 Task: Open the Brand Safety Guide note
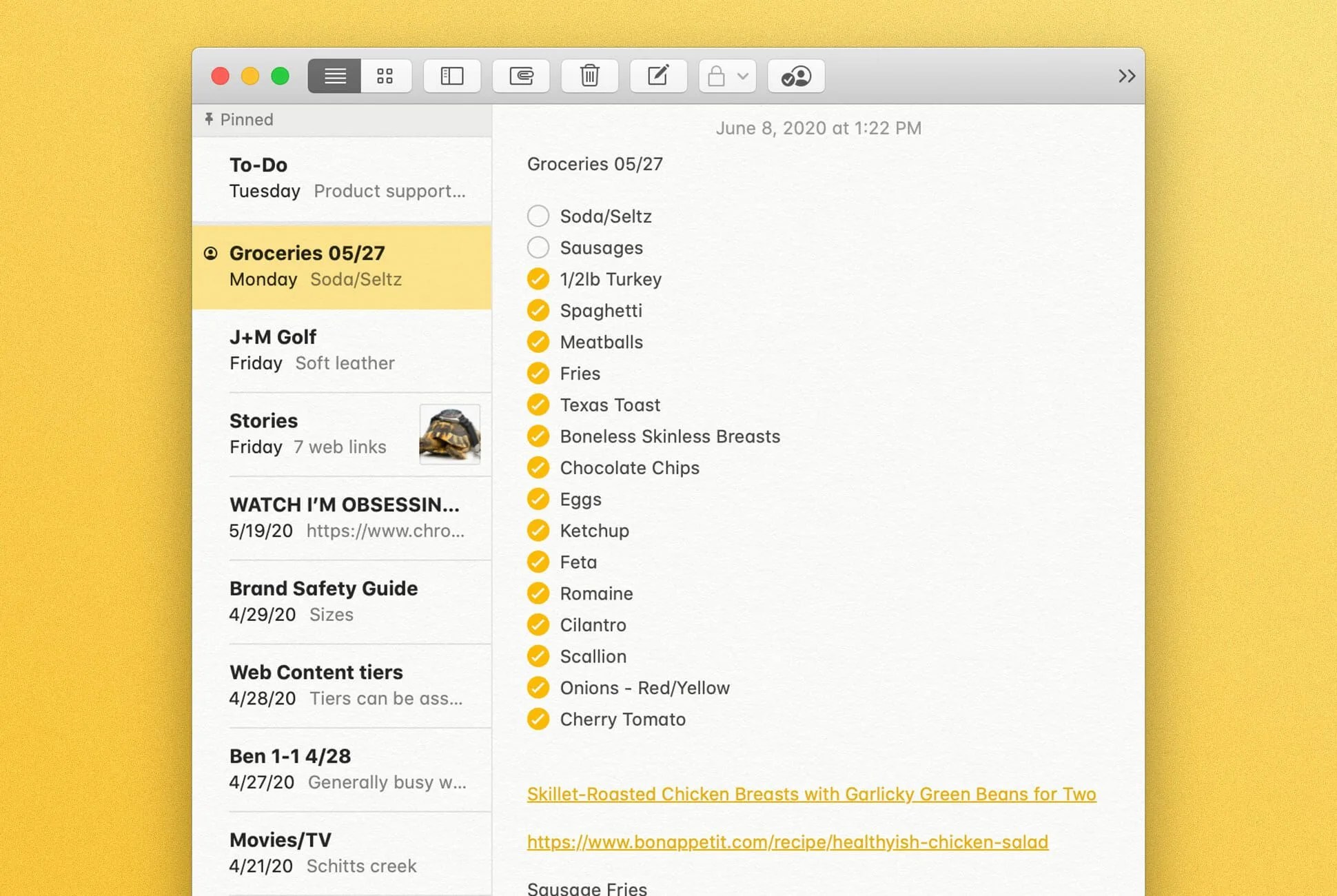pos(343,602)
